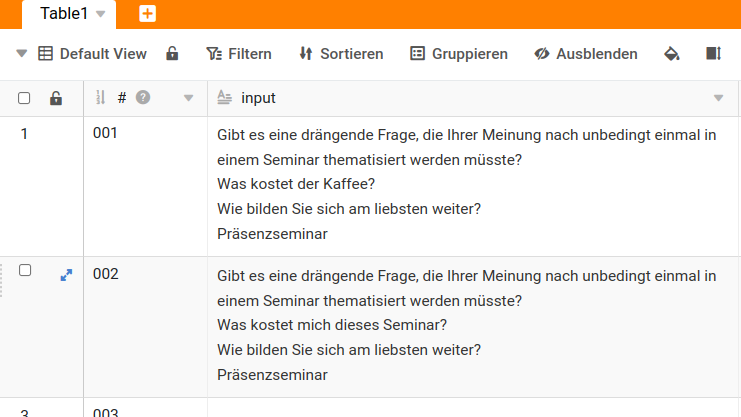741x417 pixels.
Task: Open the input column header dropdown
Action: point(718,98)
